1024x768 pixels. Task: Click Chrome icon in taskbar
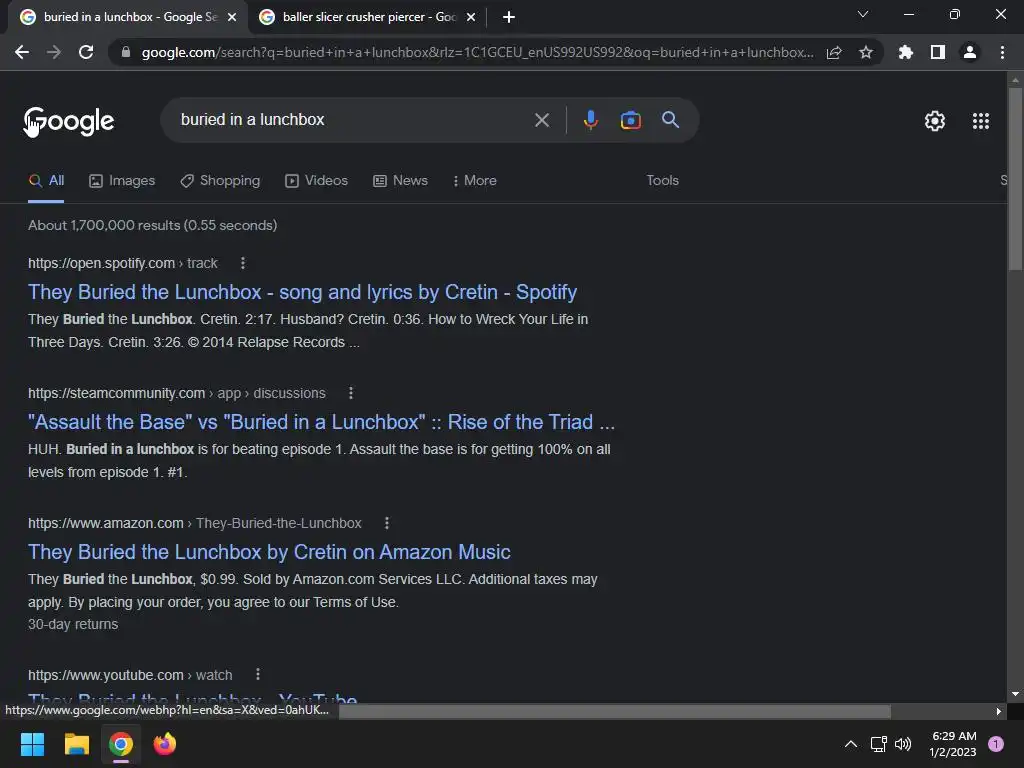[x=121, y=744]
